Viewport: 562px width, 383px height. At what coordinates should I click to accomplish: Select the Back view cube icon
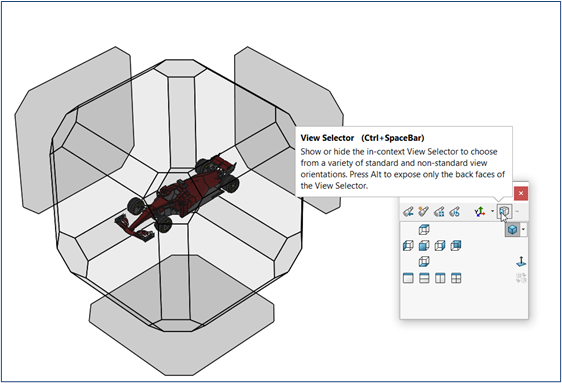(456, 246)
